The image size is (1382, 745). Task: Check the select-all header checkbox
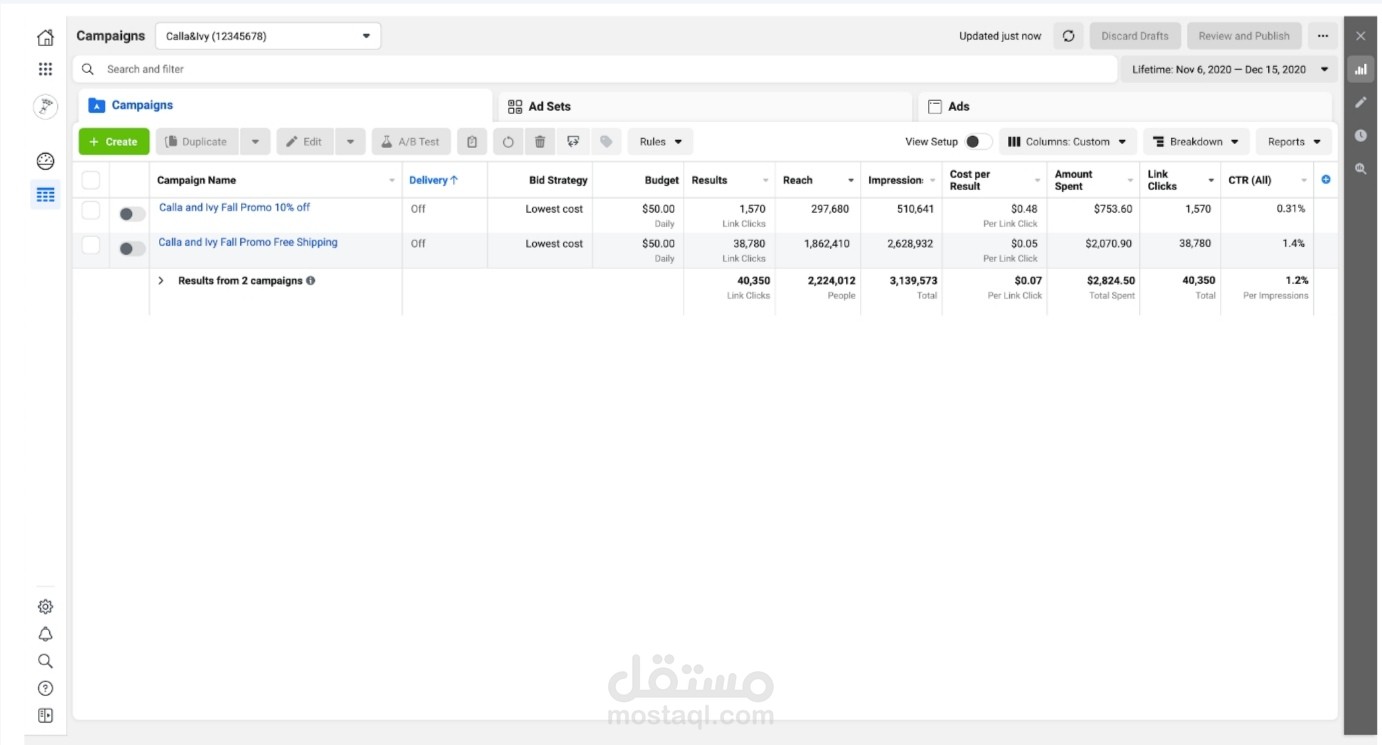pos(91,180)
